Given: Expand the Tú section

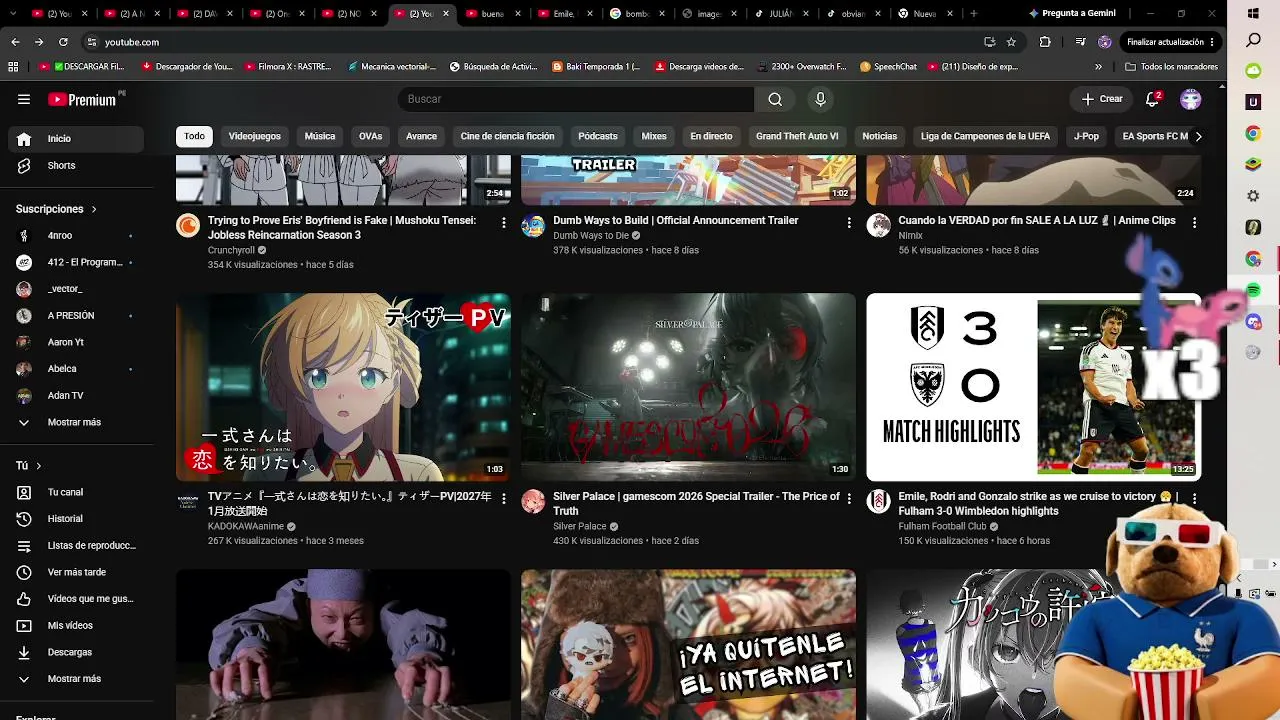Looking at the screenshot, I should [x=29, y=466].
